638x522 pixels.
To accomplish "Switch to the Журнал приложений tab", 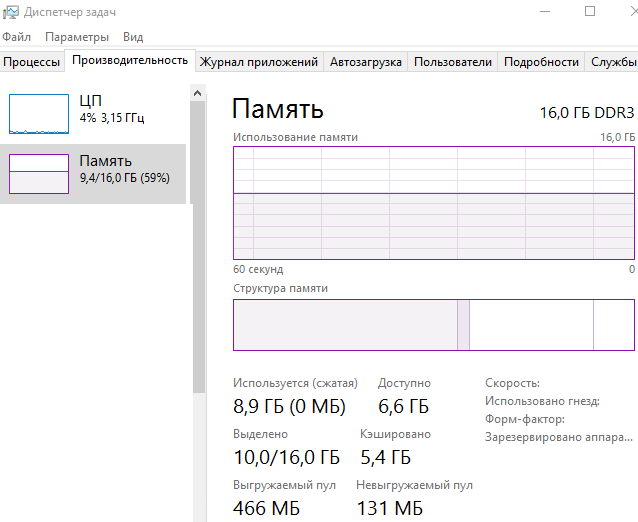I will (x=259, y=62).
